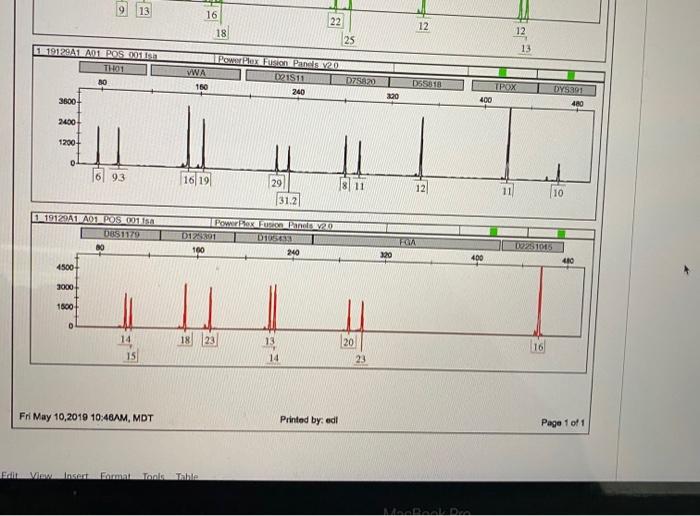
Task: Click the tall TPOX black peak
Action: (509, 143)
